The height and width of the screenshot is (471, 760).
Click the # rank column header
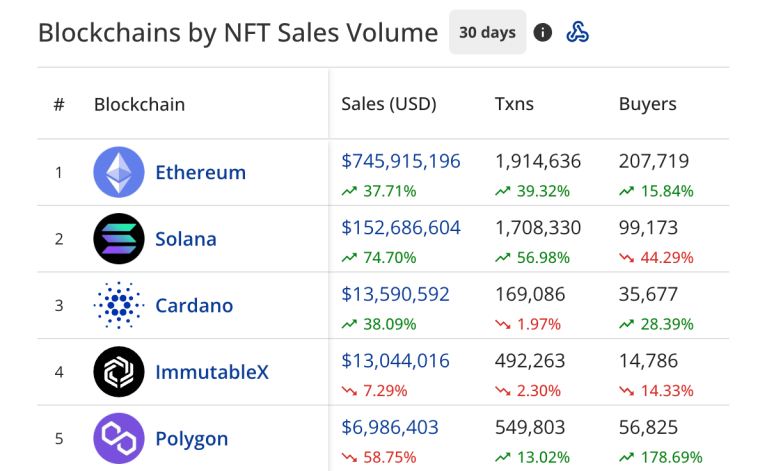click(x=59, y=104)
